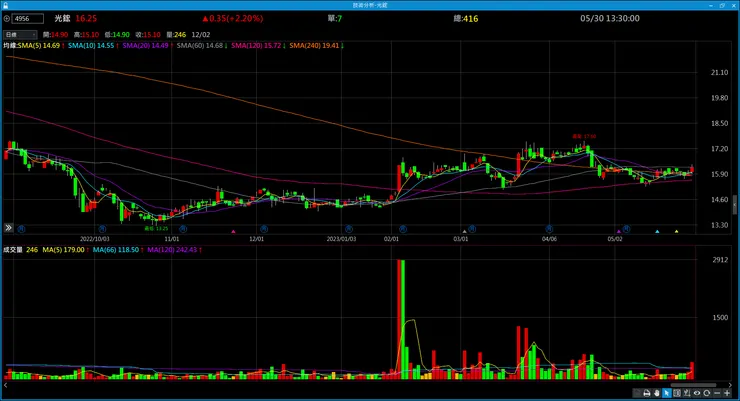Click the horizontal scrollbar left arrow
Screen dimensions: 740x401
click(6, 385)
